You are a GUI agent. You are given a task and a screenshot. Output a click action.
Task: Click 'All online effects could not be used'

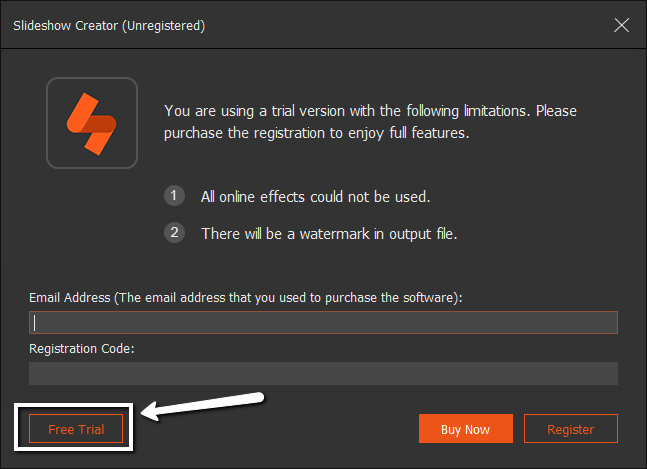[x=315, y=196]
